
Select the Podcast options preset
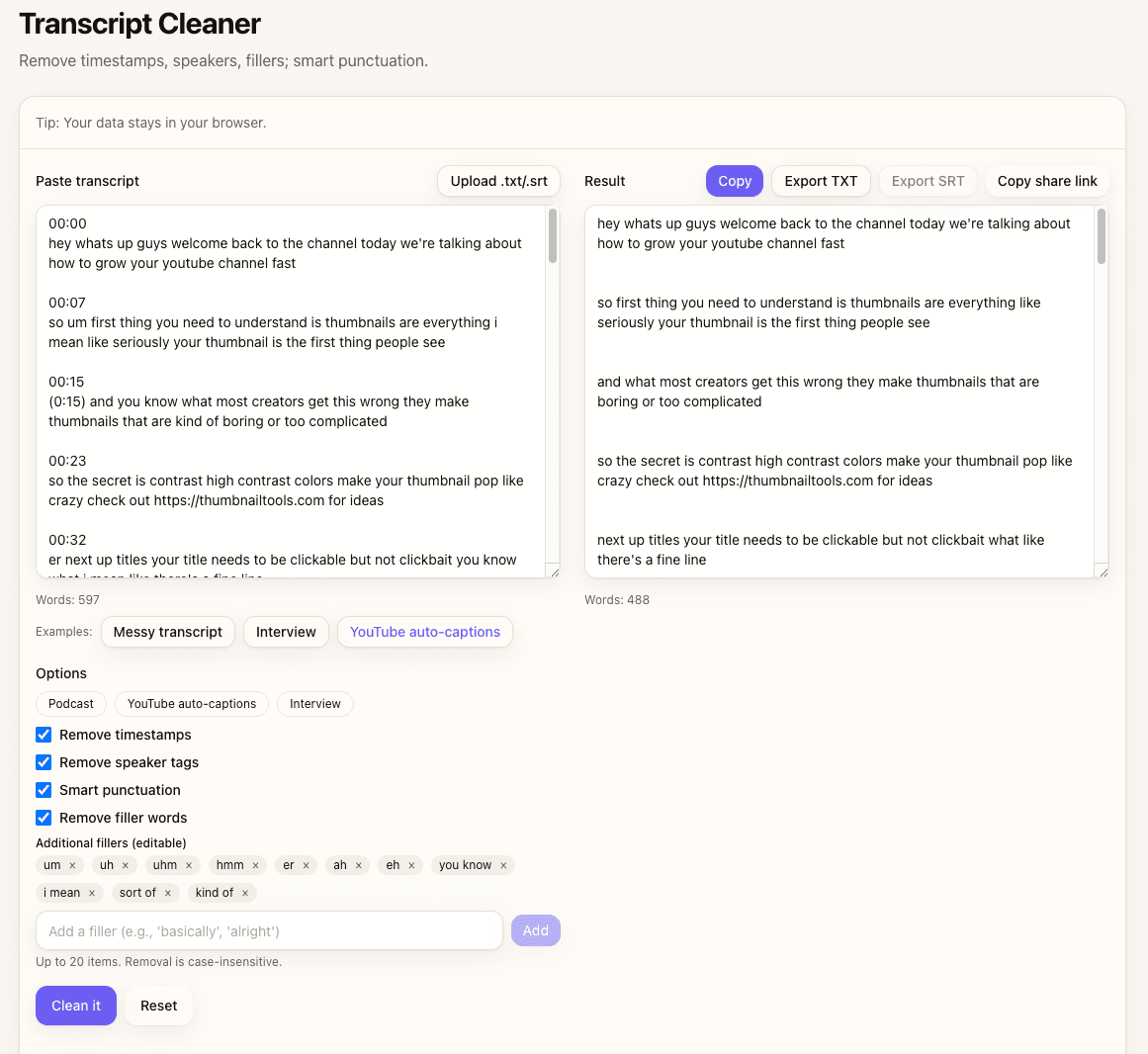tap(71, 704)
